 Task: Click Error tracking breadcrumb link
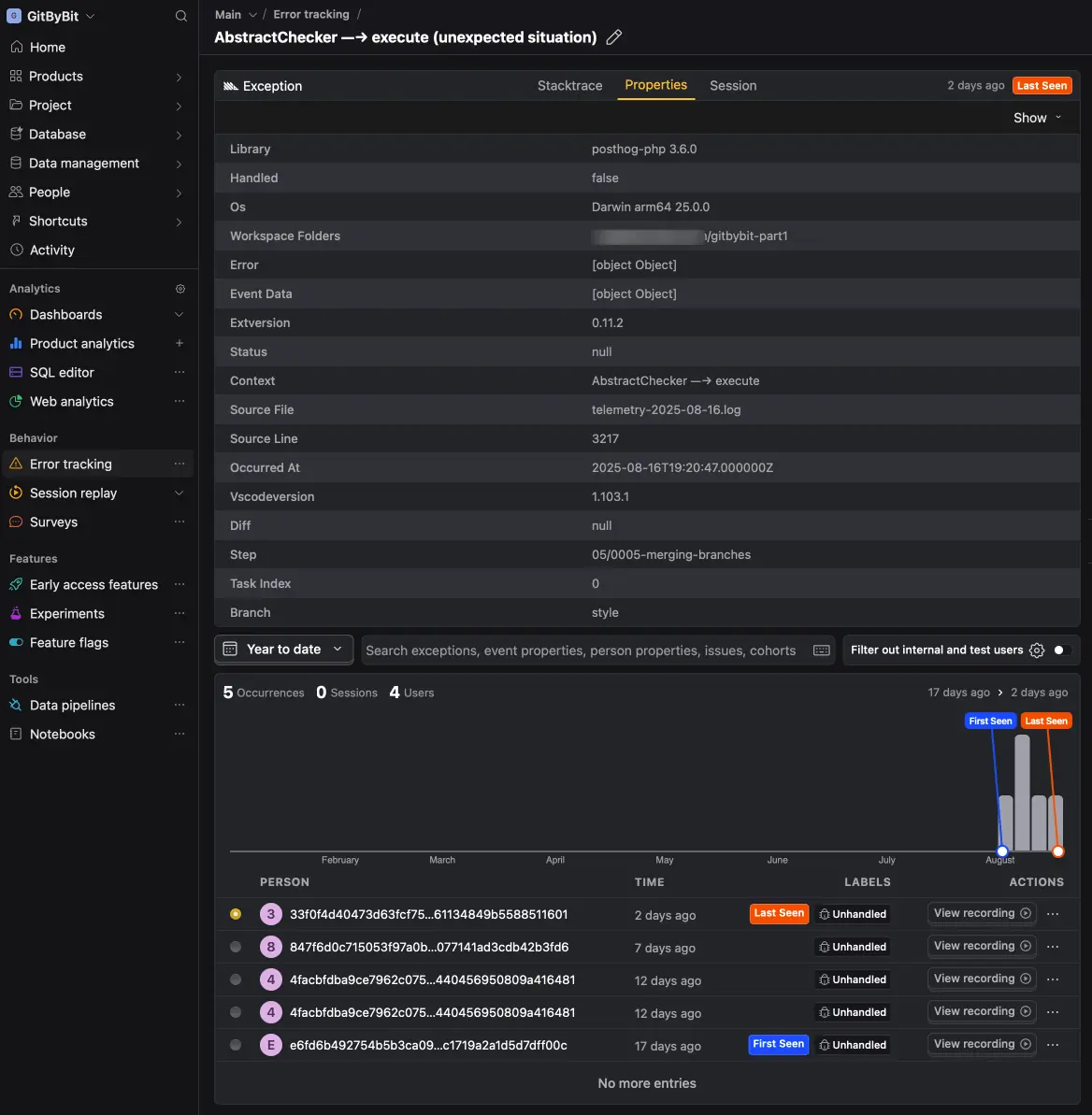tap(311, 14)
